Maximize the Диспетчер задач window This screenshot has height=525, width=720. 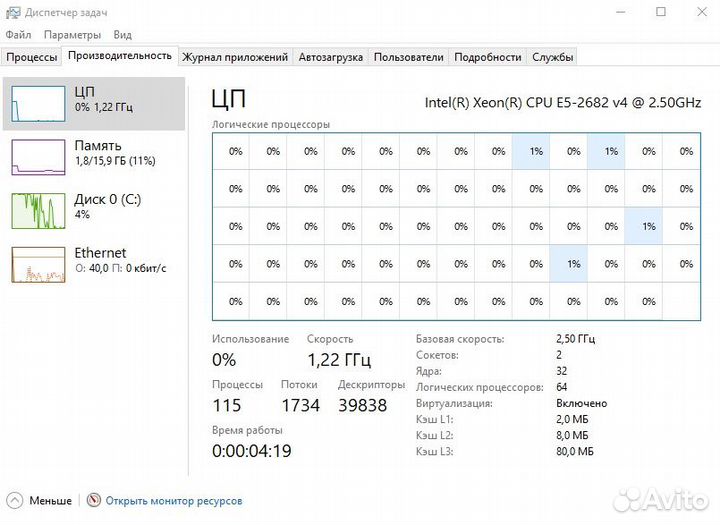661,12
